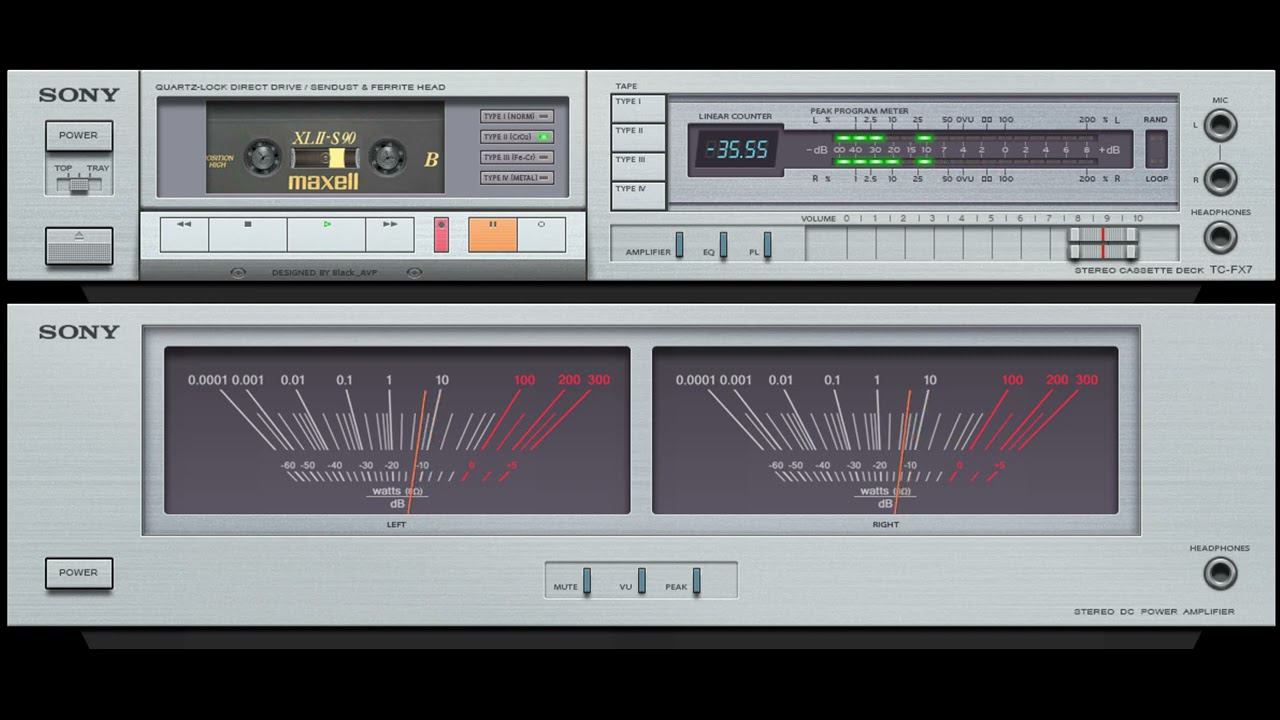Screen dimensions: 1280x720
Task: Start playback with the green play key
Action: tap(326, 234)
